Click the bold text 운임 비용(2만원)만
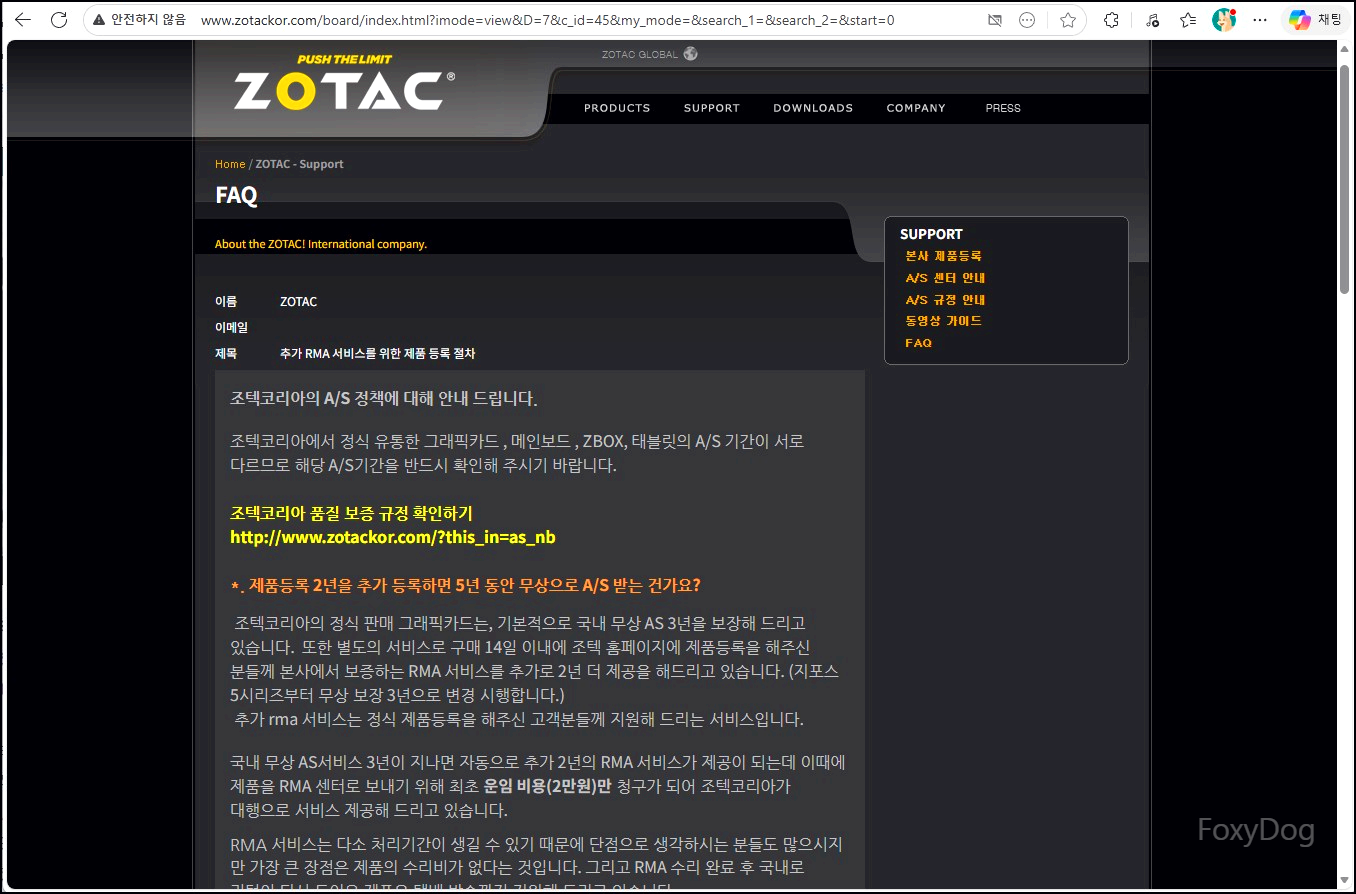The image size is (1356, 894). click(547, 786)
